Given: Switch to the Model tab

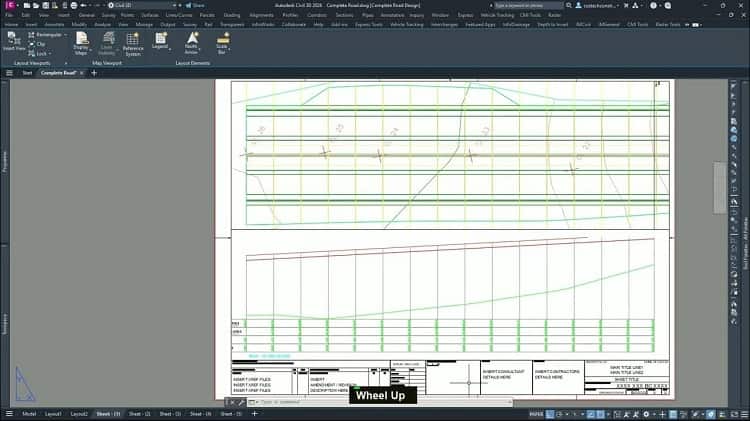Looking at the screenshot, I should pos(29,413).
